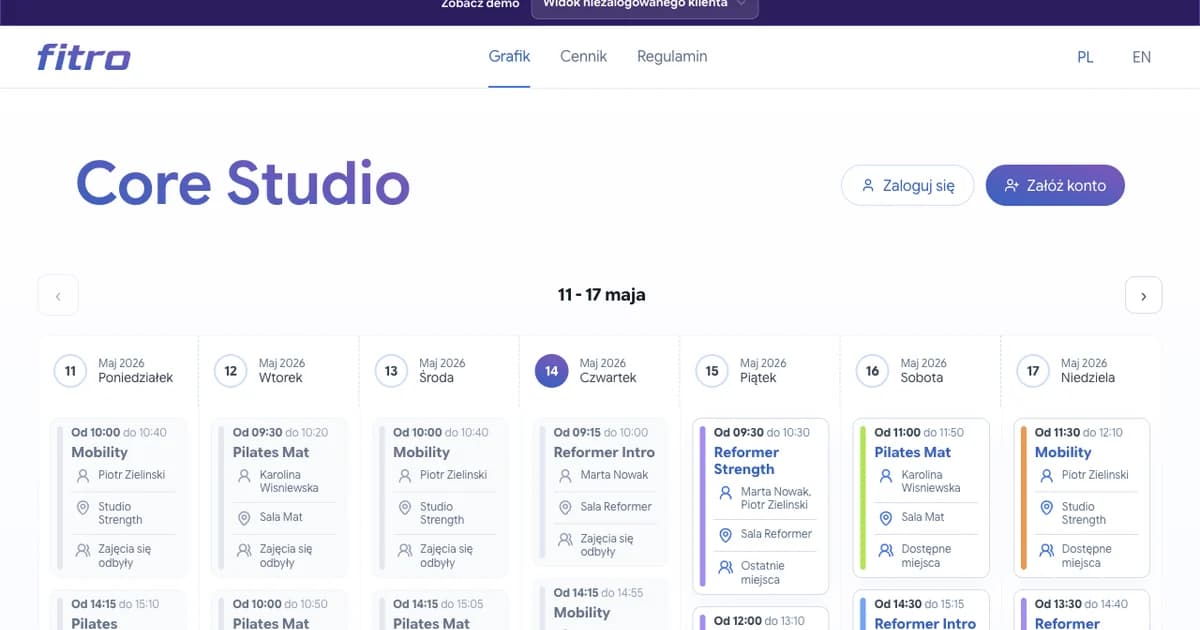The width and height of the screenshot is (1200, 630).
Task: Click instructor icon in Wednesday Mobility card
Action: [x=405, y=475]
